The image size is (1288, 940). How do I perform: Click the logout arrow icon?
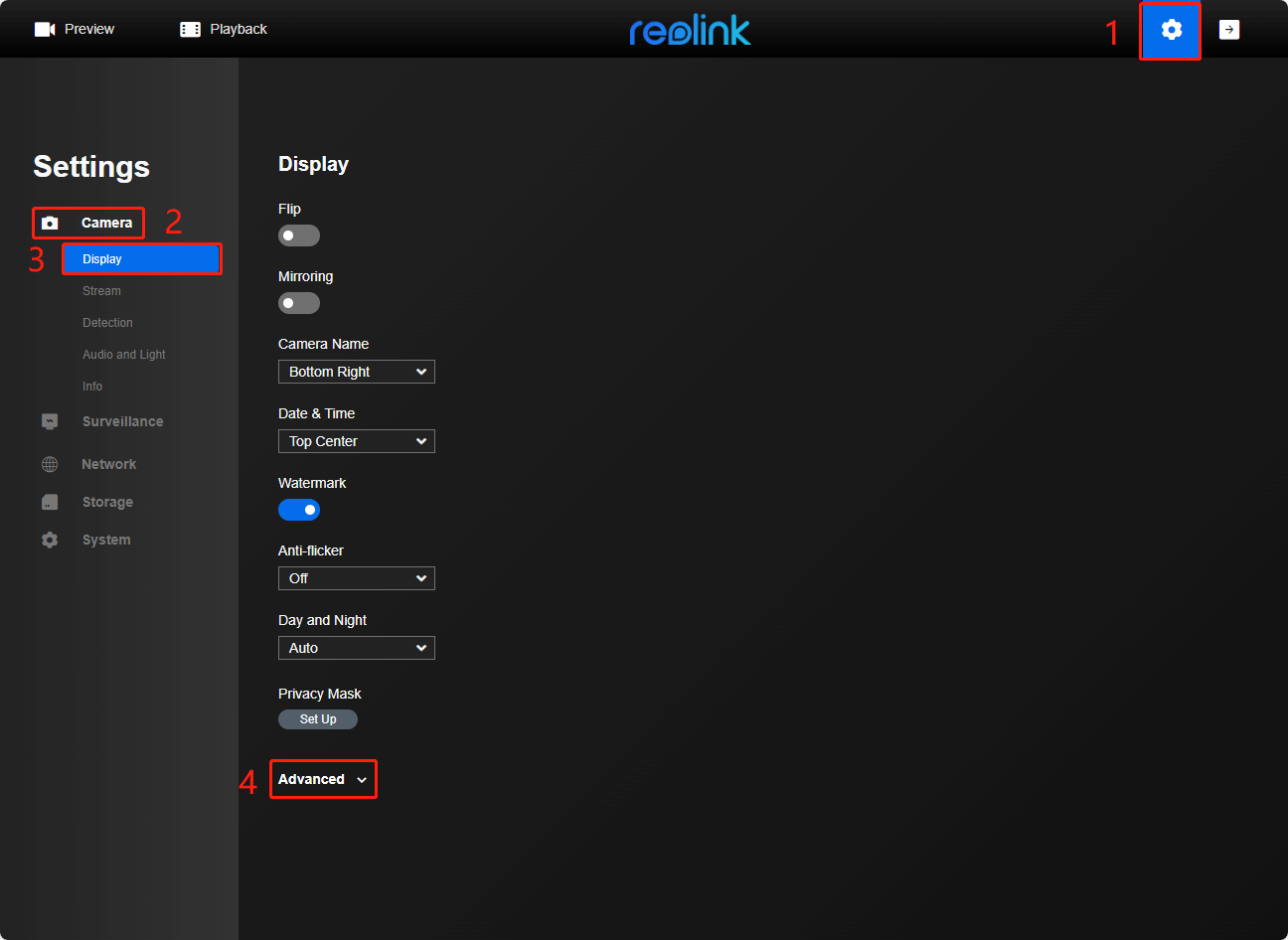tap(1229, 30)
